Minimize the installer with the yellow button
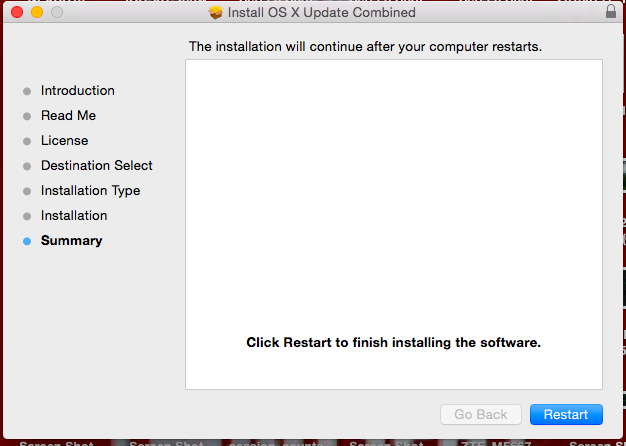Image resolution: width=626 pixels, height=446 pixels. [x=37, y=12]
